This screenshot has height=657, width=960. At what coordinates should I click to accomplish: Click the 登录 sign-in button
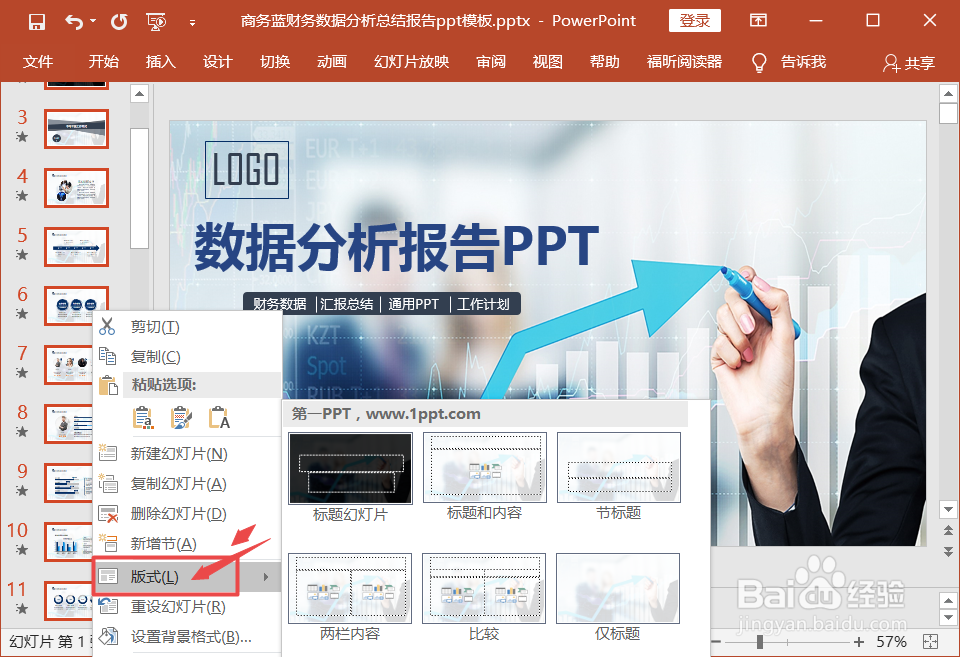pyautogui.click(x=694, y=21)
